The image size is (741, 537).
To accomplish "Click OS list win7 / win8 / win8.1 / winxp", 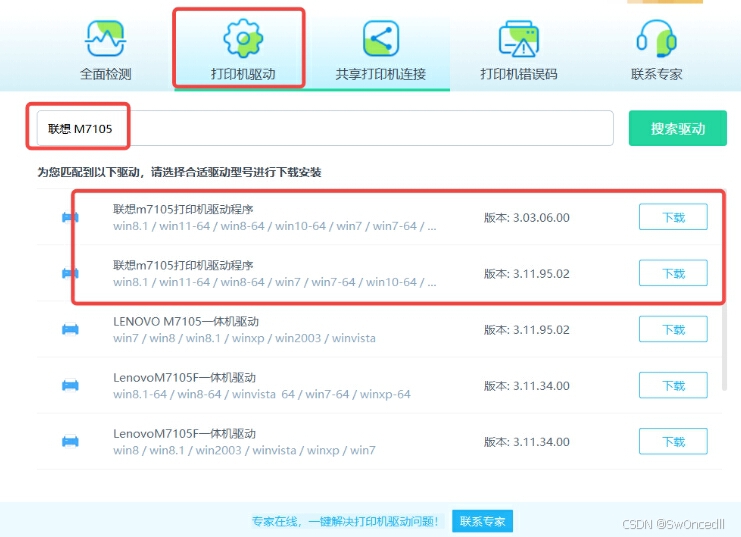I will click(244, 338).
